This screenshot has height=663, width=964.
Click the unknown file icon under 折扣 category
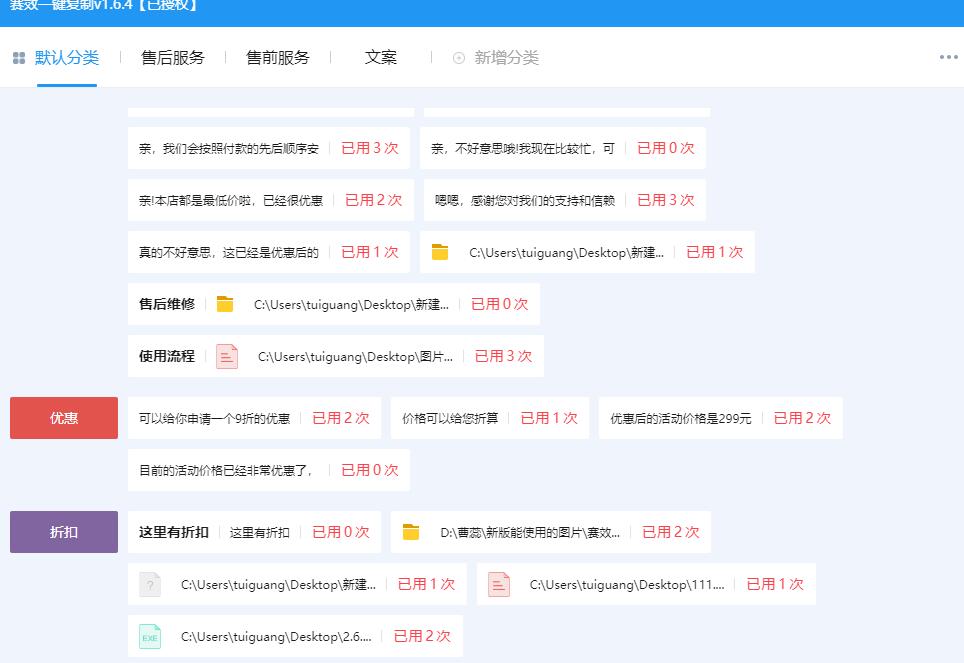(x=149, y=584)
